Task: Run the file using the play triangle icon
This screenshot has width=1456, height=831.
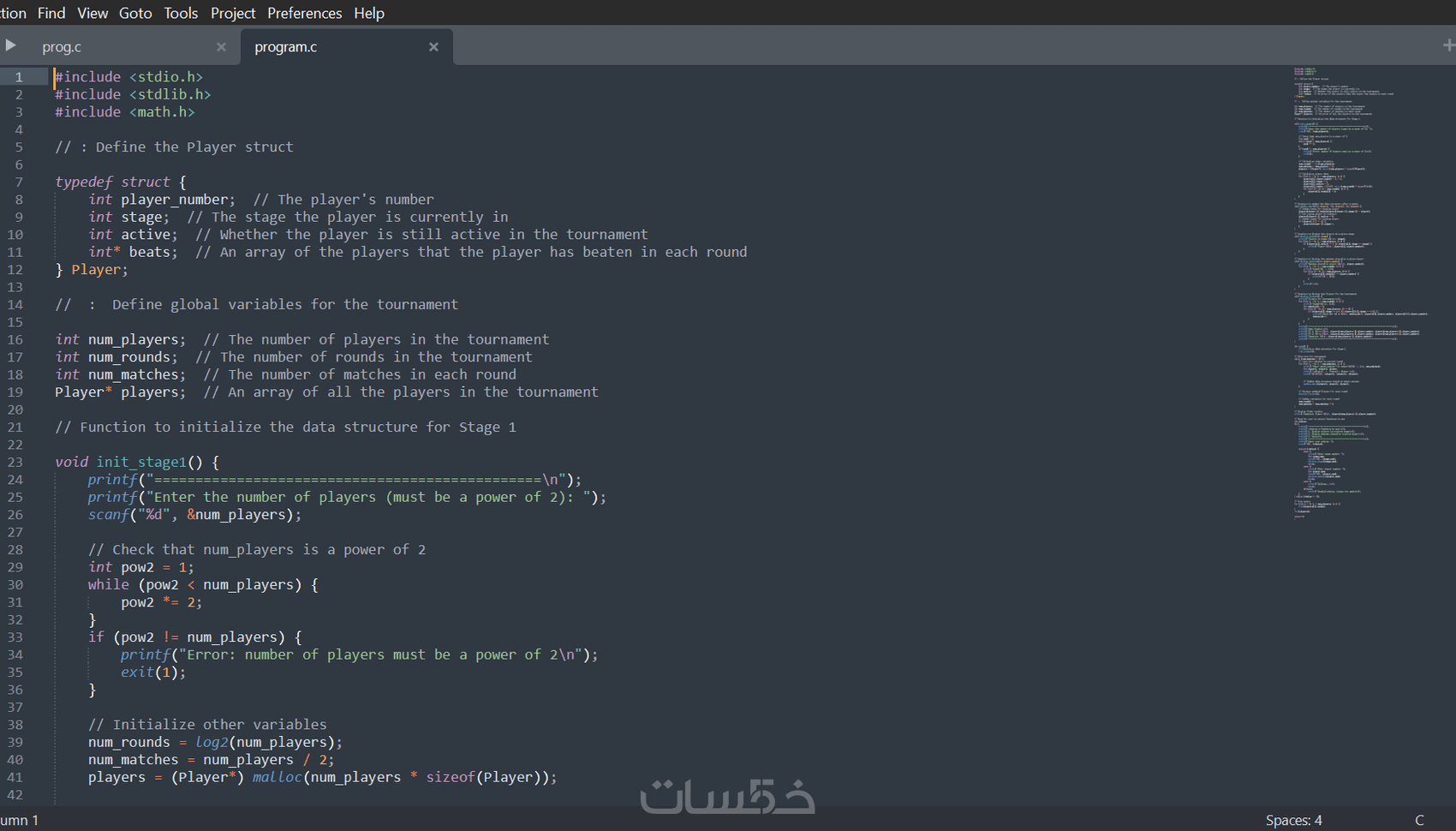Action: coord(9,45)
